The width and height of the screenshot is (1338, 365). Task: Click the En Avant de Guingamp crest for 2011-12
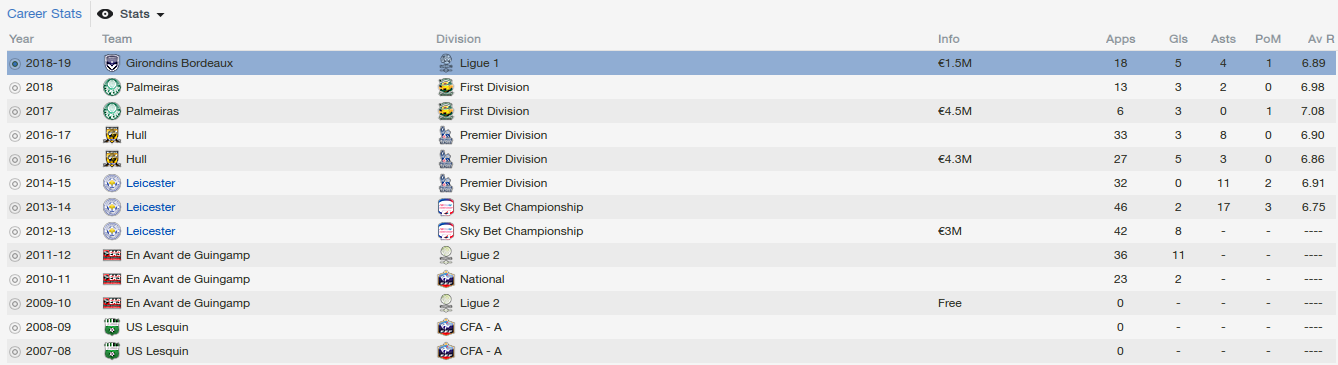coord(112,255)
